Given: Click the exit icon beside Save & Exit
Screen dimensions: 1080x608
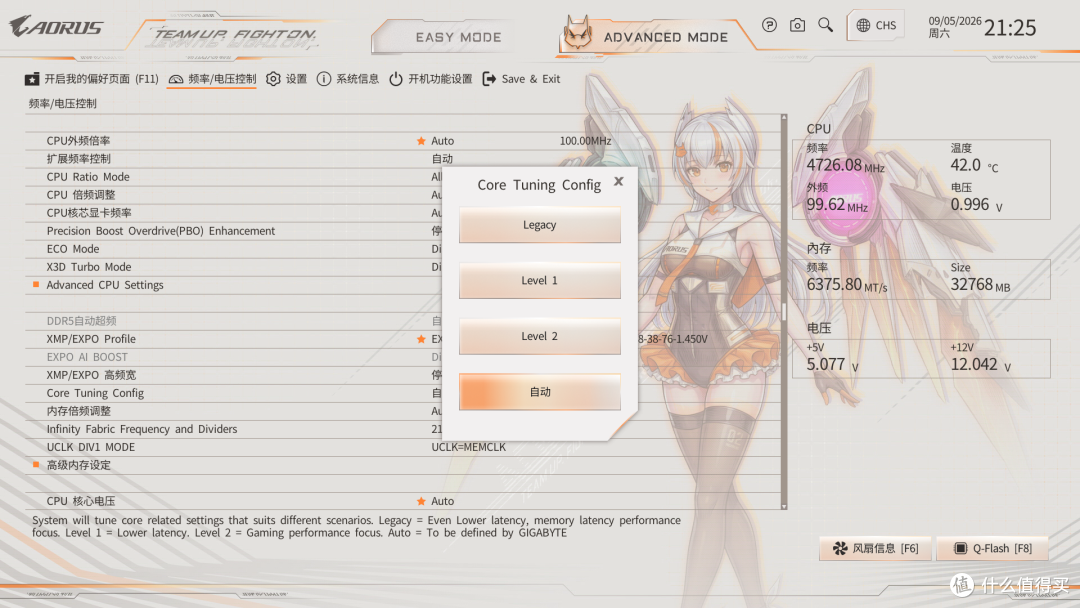Looking at the screenshot, I should 489,79.
